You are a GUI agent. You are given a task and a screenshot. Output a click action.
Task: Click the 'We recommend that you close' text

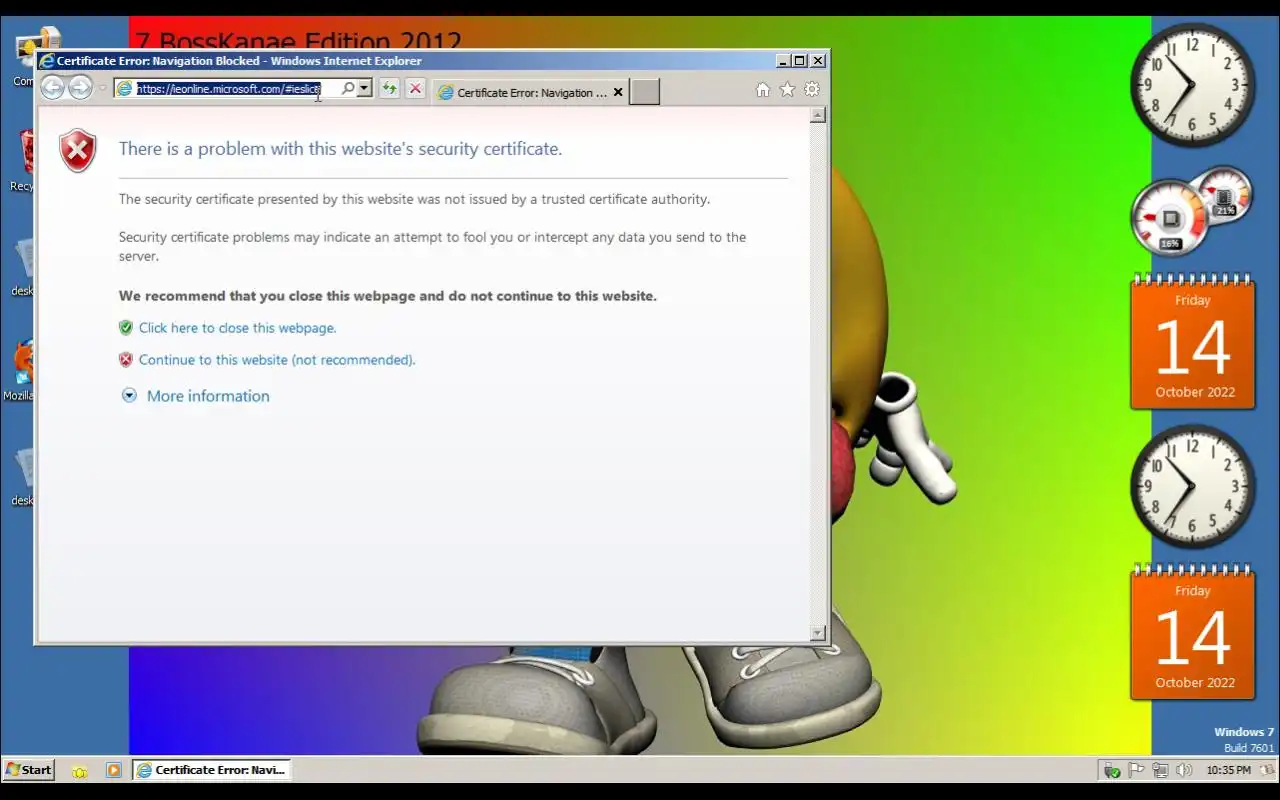tap(388, 296)
